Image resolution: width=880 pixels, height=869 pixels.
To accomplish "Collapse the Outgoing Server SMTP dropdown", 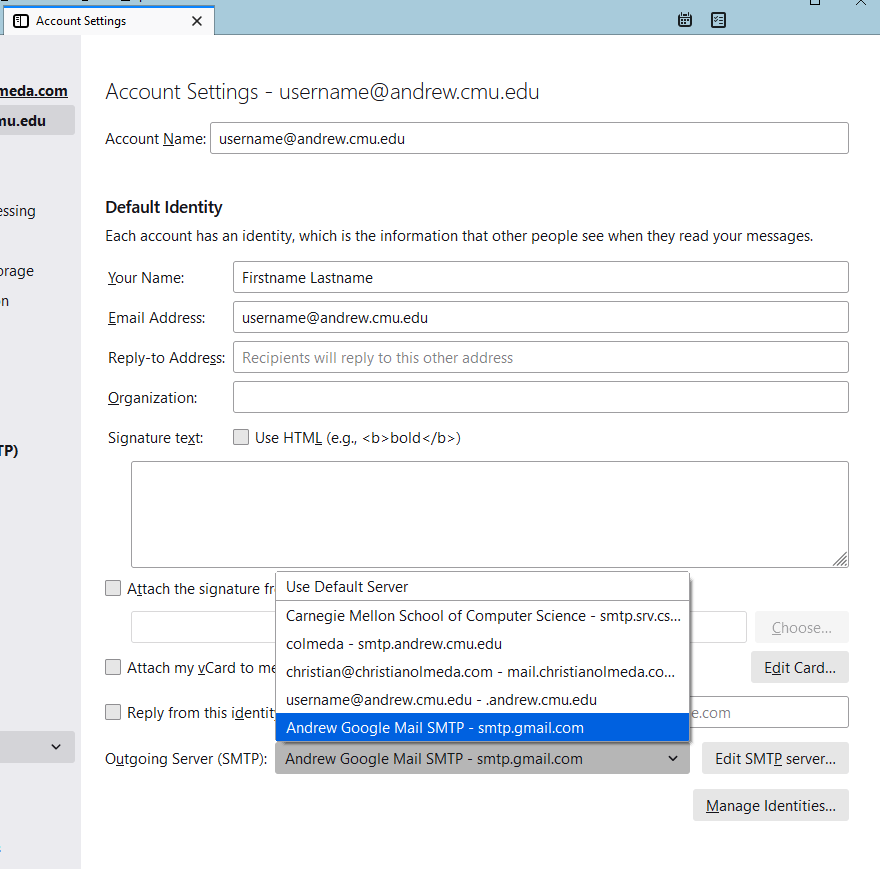I will tap(482, 758).
